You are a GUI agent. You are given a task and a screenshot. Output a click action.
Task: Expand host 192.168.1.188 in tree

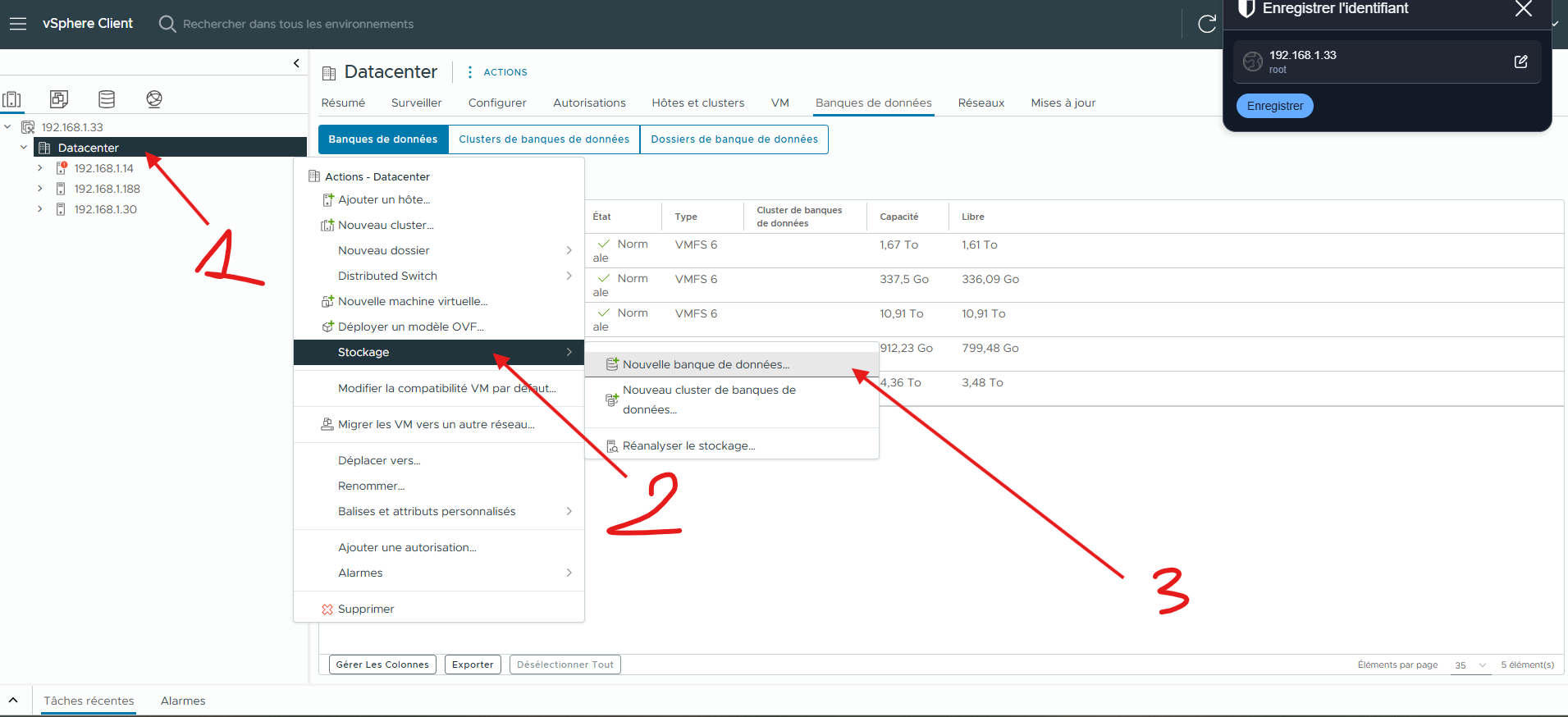(x=39, y=189)
